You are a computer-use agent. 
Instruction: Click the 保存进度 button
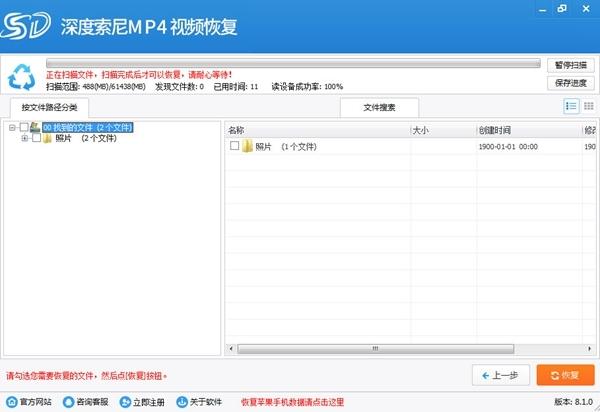click(571, 83)
